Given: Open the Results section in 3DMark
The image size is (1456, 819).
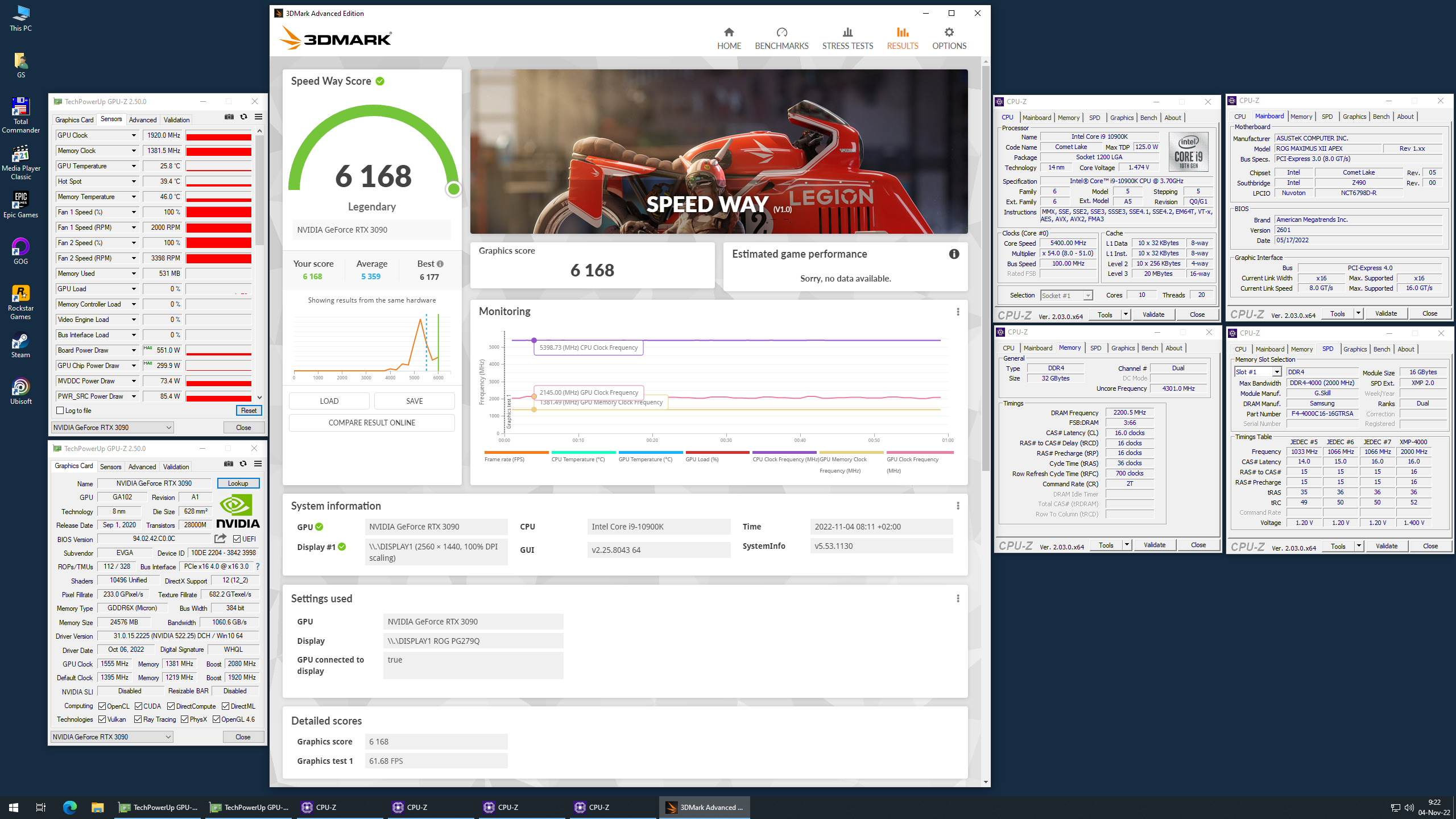Looking at the screenshot, I should click(903, 39).
